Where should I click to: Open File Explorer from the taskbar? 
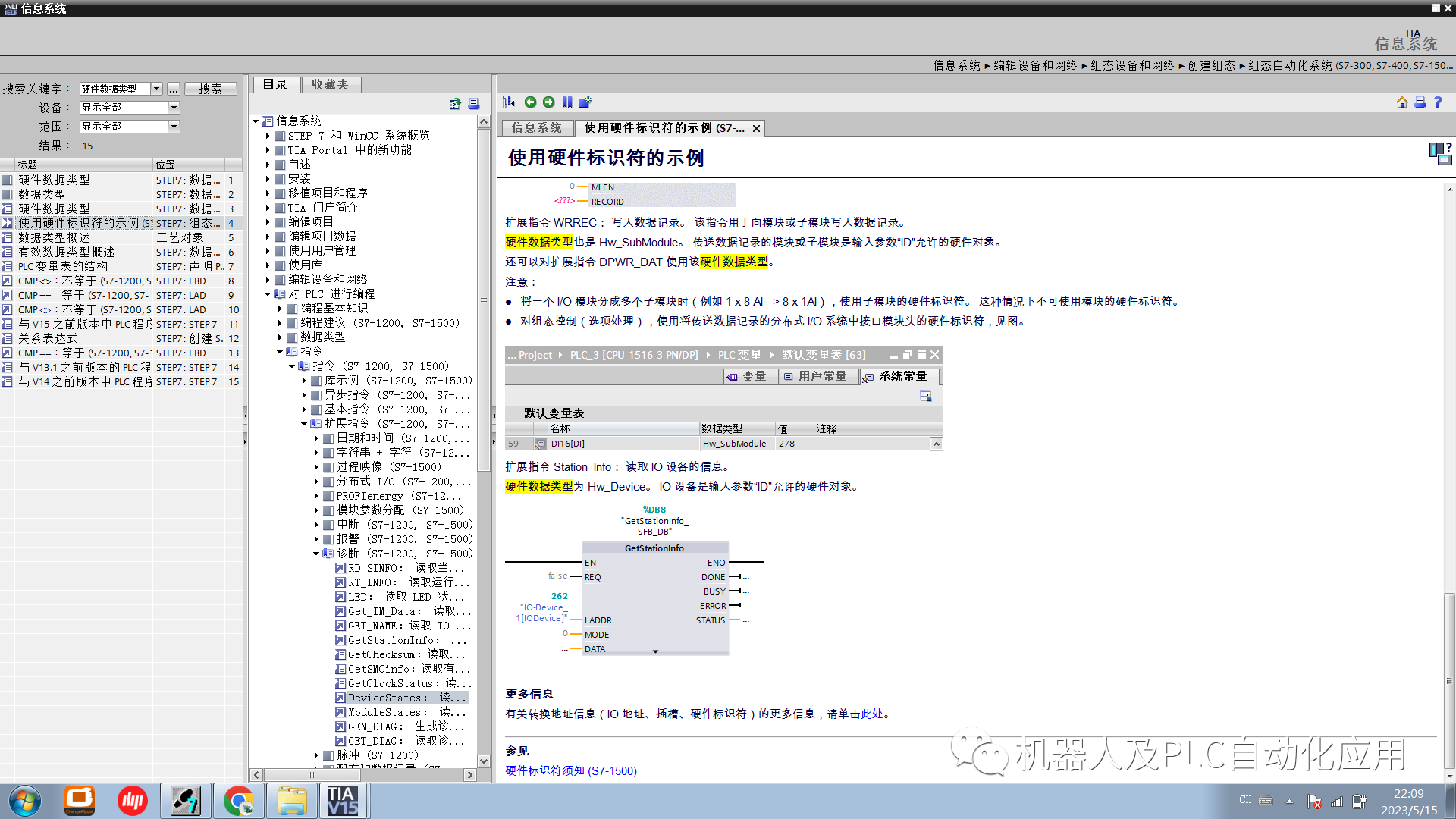tap(291, 801)
